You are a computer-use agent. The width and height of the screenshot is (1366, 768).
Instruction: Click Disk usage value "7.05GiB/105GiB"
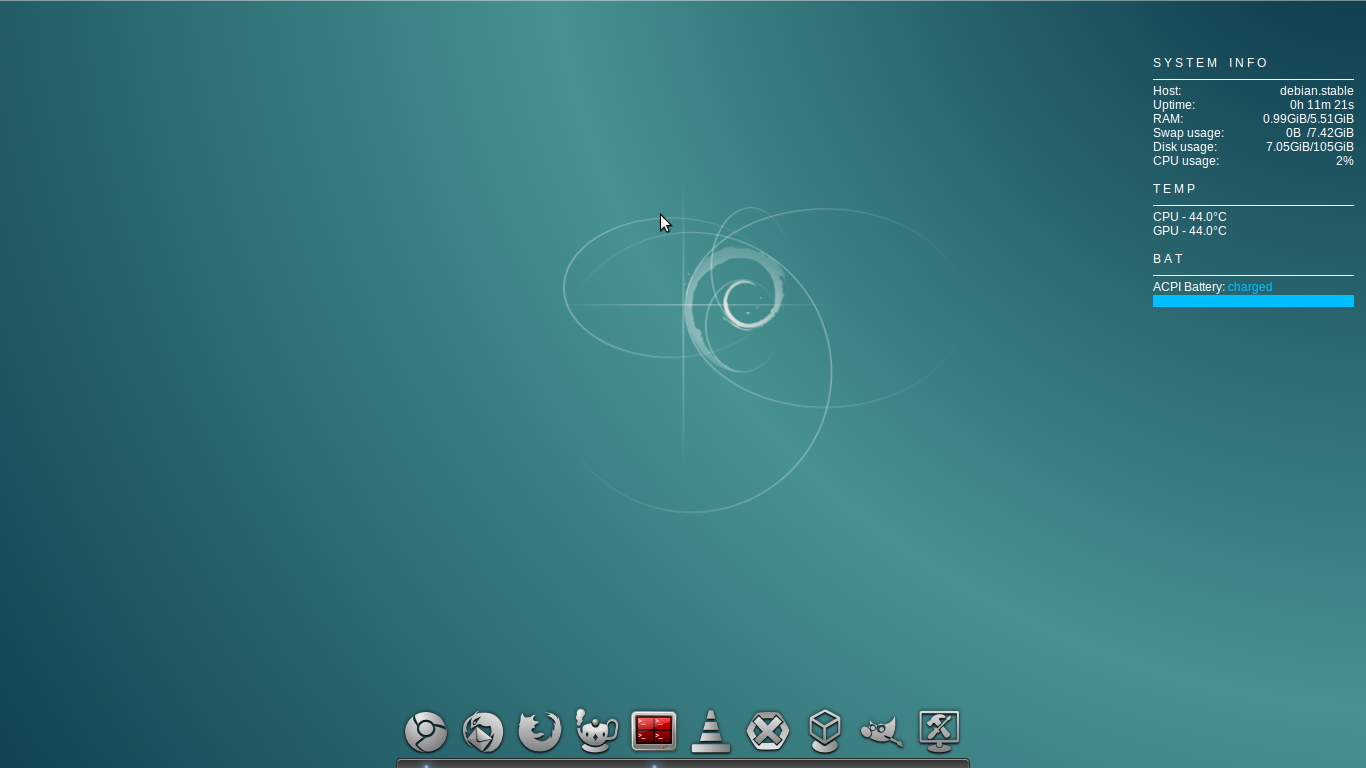[x=1310, y=147]
